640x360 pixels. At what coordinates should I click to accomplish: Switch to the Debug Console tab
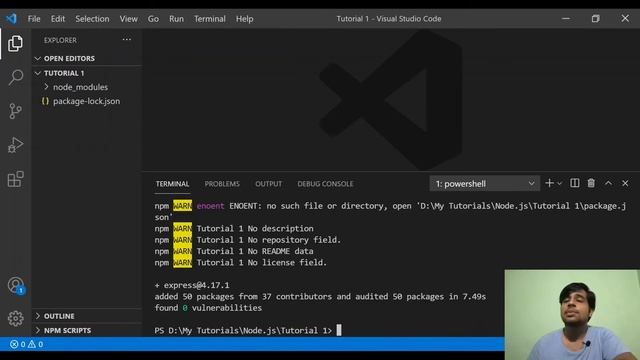tap(325, 184)
